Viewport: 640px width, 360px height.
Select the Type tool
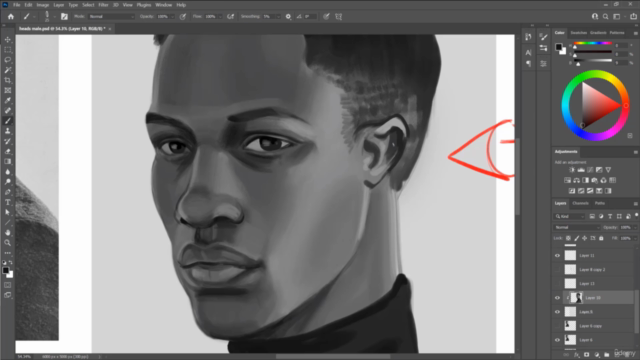pos(8,202)
